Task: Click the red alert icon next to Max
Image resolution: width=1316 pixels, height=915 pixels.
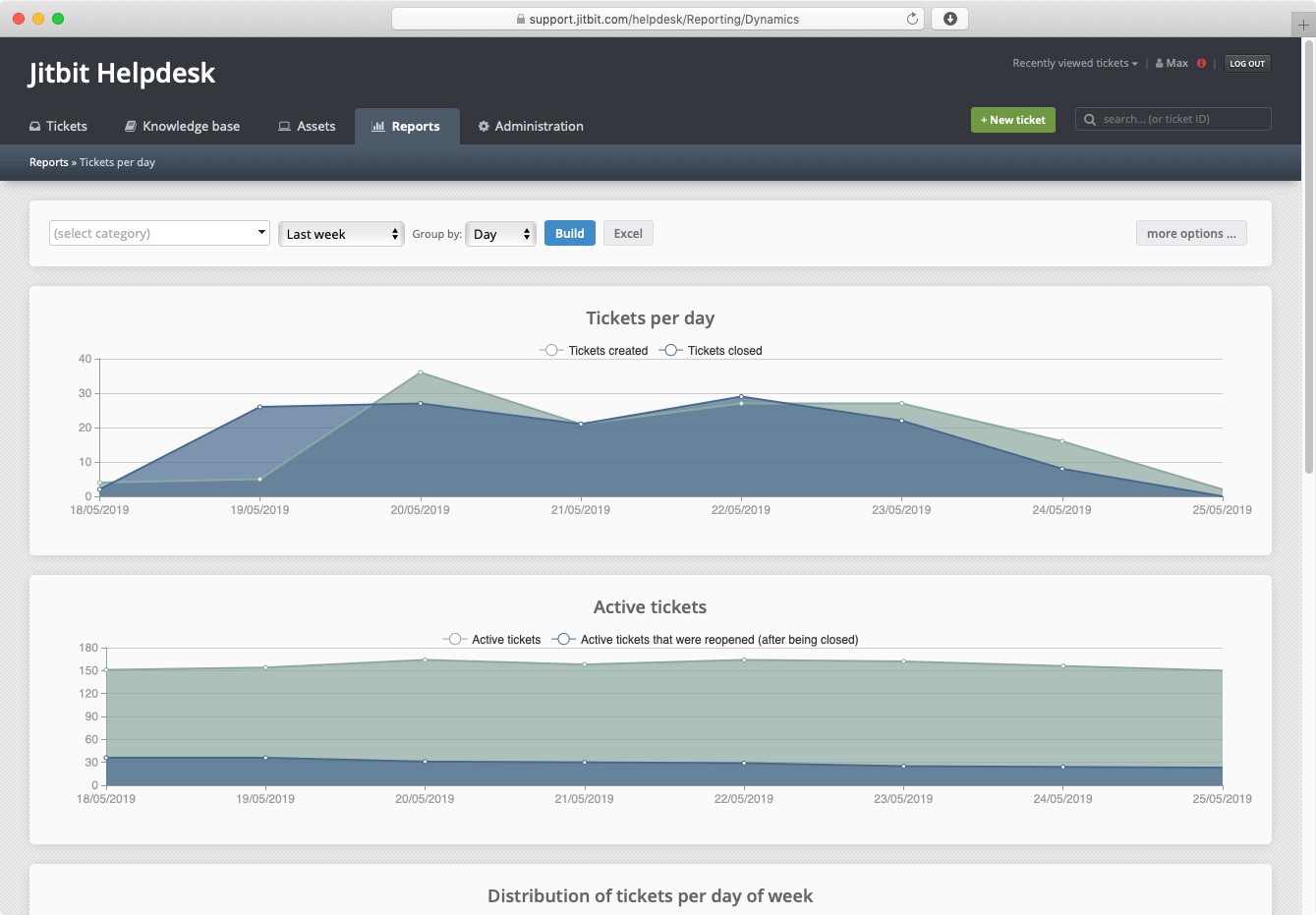Action: (x=1200, y=63)
